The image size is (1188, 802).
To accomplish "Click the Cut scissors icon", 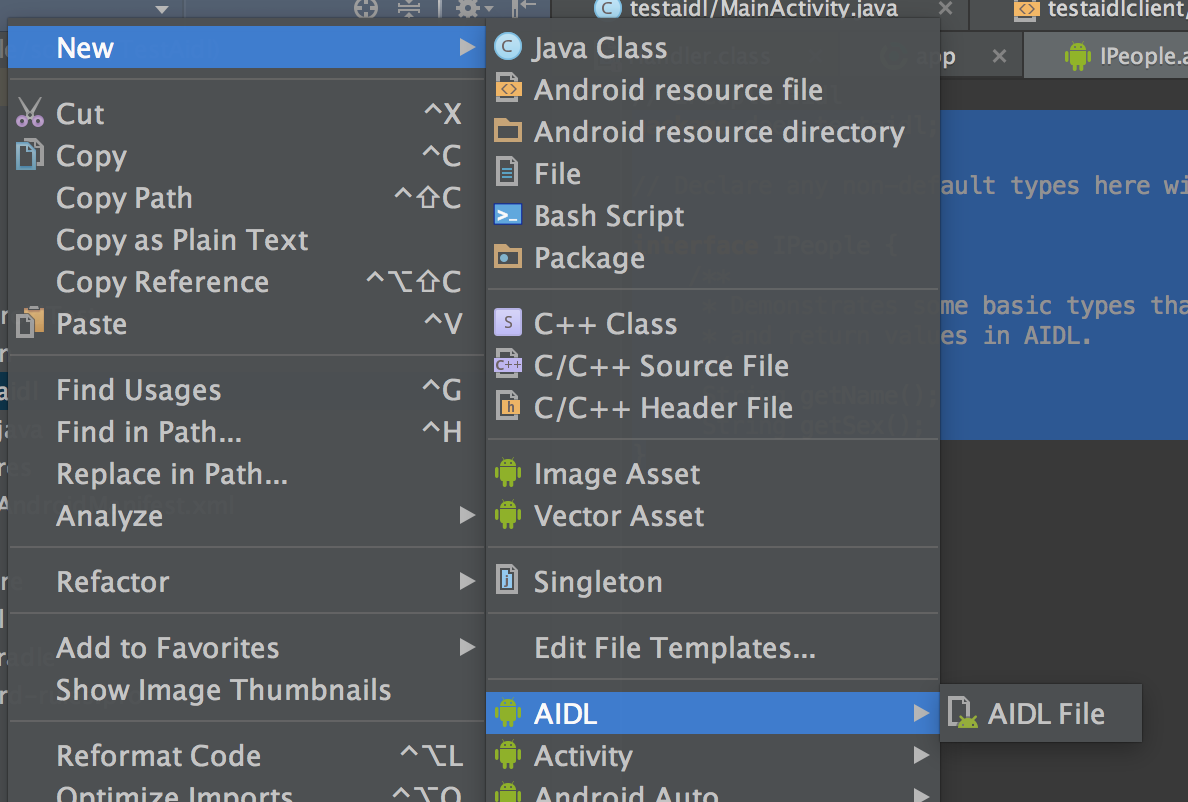I will click(30, 112).
